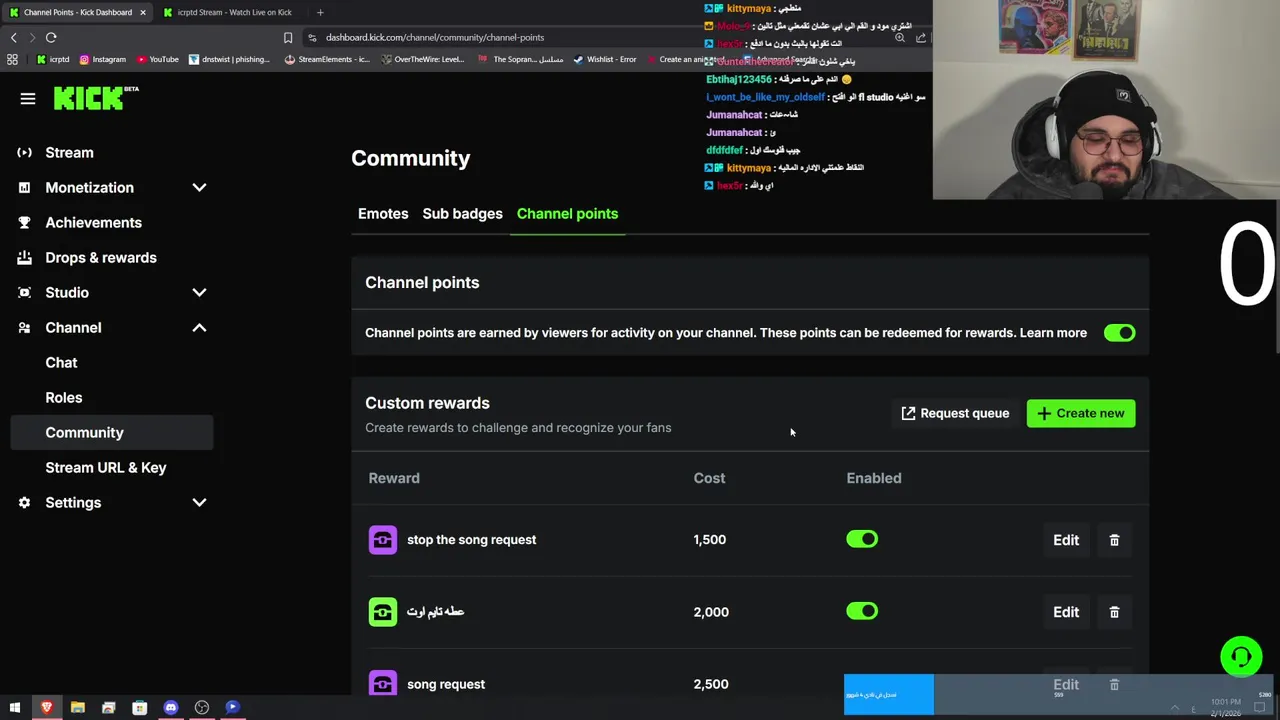Click the 1,500 cost value

point(710,540)
